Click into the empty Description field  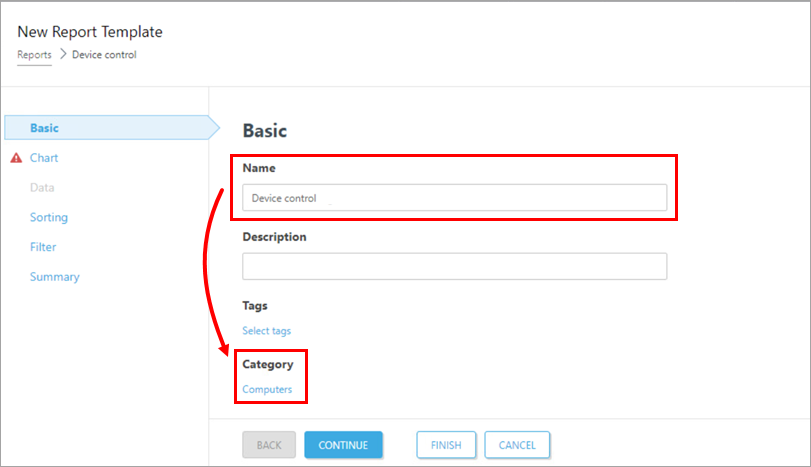click(x=454, y=266)
